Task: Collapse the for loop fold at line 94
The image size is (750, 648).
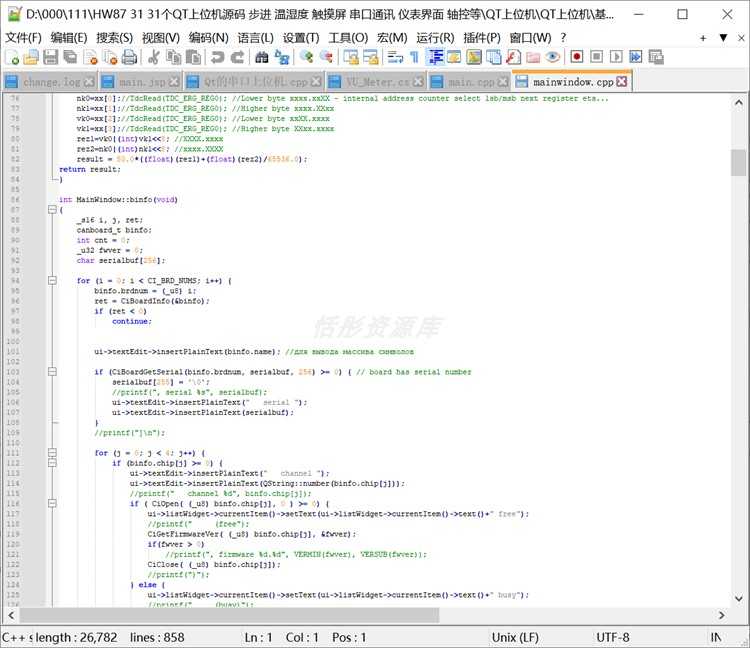Action: (52, 281)
